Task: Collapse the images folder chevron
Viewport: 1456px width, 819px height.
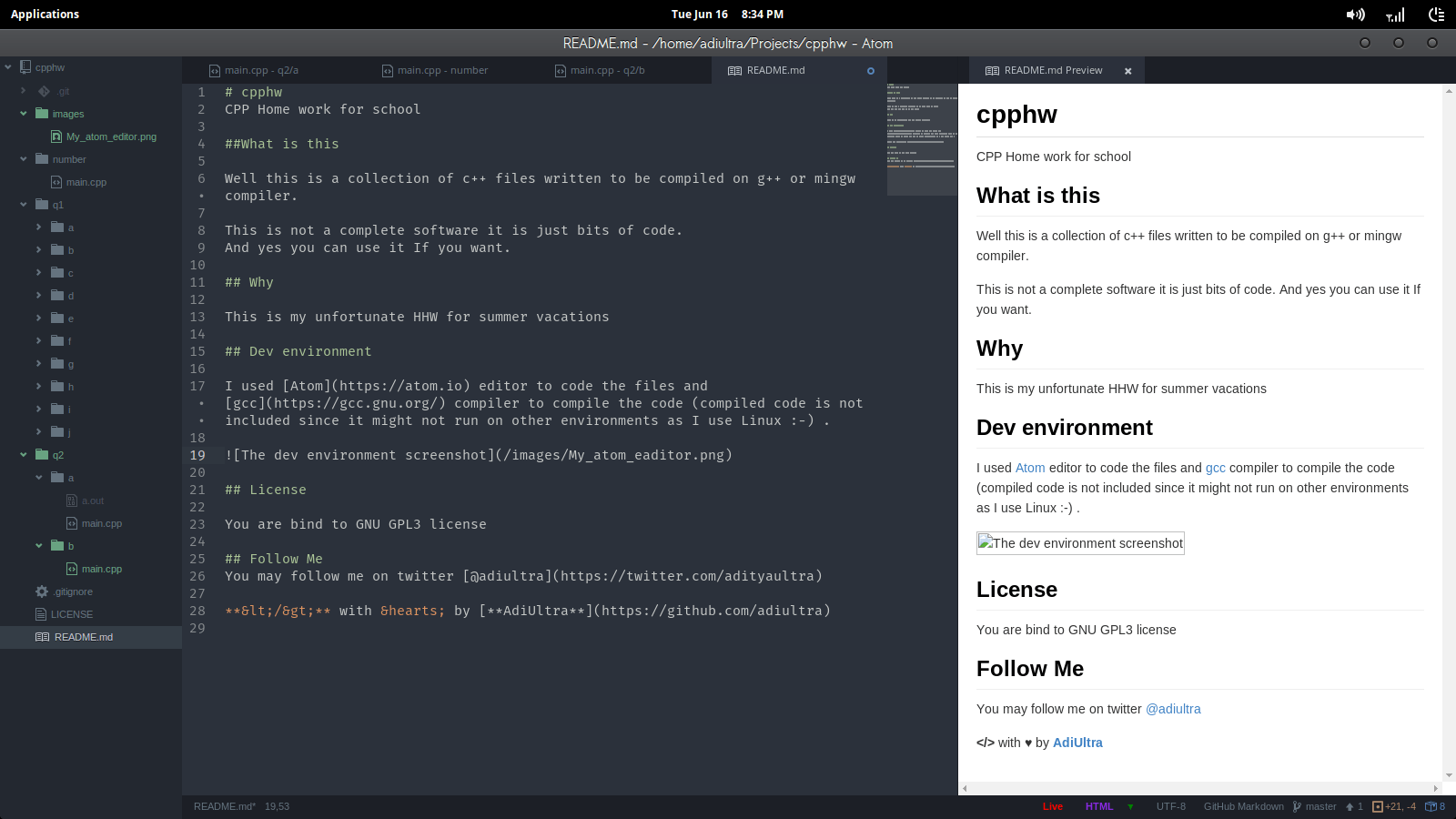Action: (23, 114)
